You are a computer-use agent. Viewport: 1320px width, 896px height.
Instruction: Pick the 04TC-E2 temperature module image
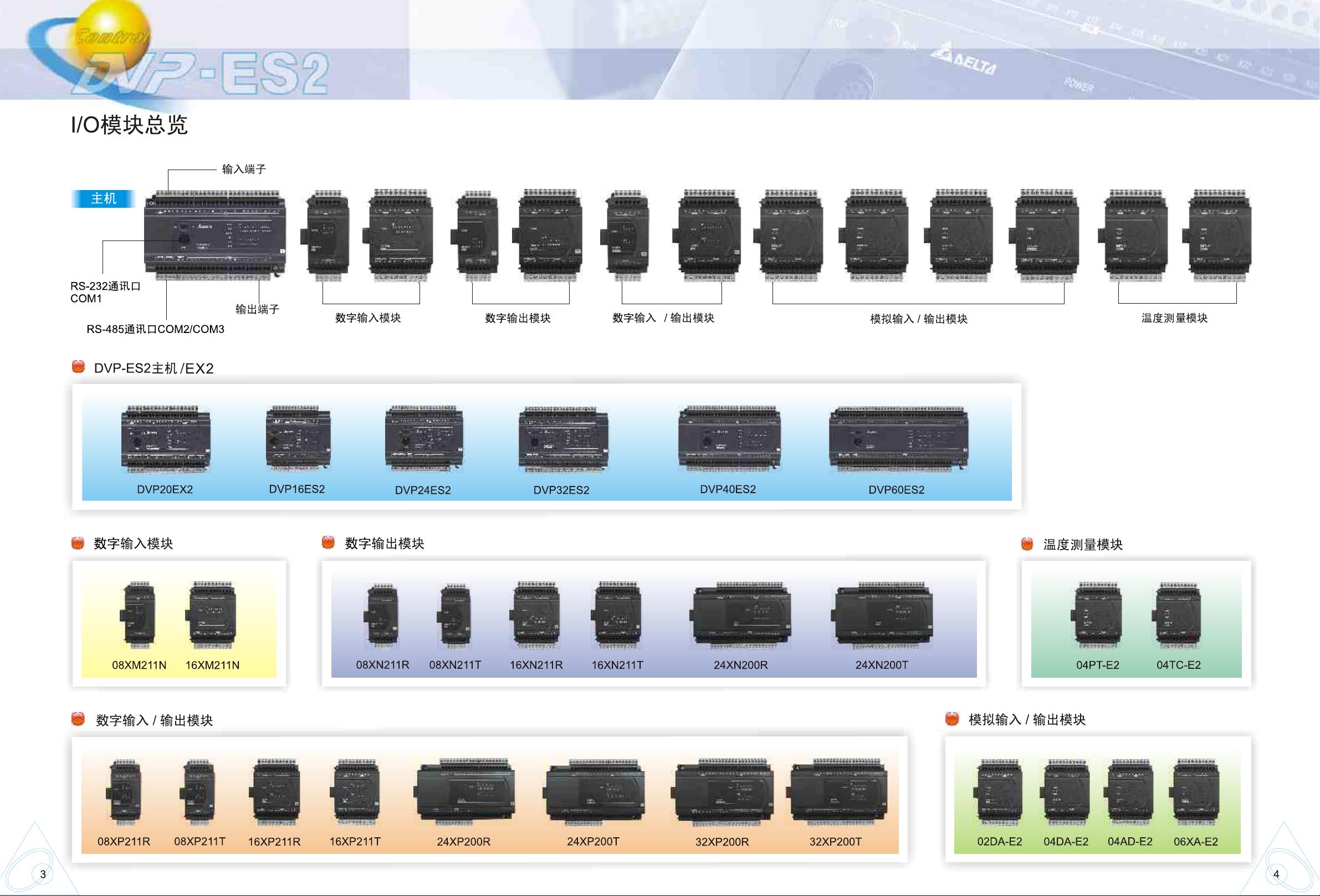point(1178,616)
